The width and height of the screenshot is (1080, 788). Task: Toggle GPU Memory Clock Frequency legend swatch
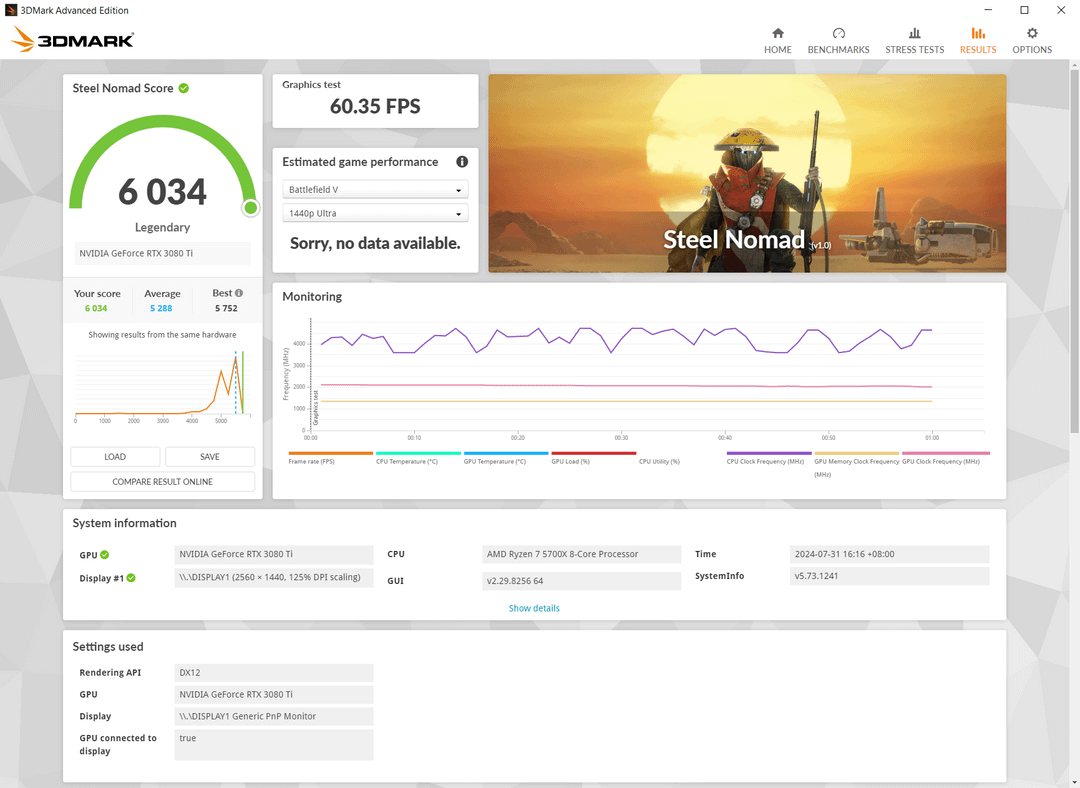(856, 453)
